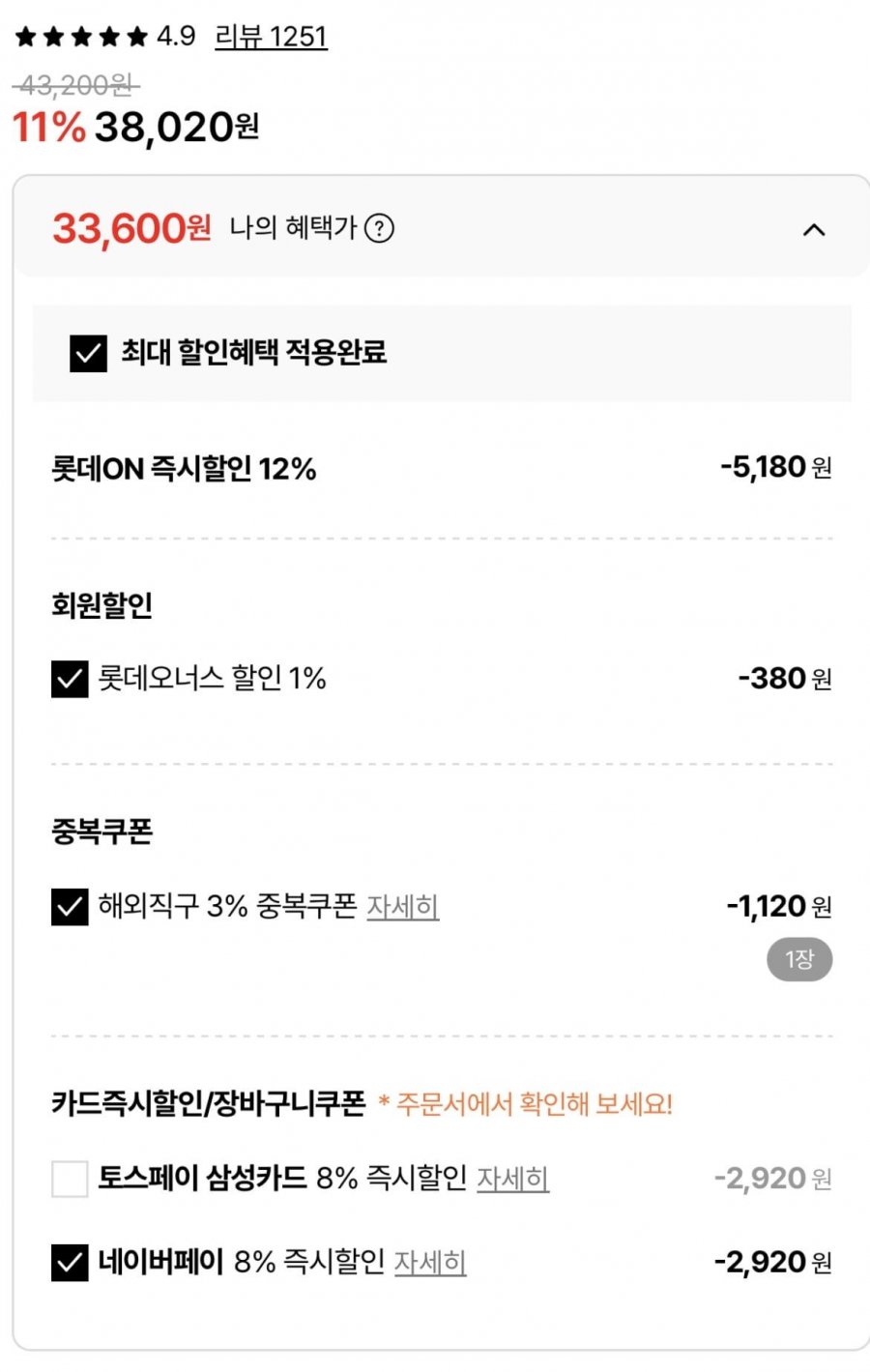Click the 38,020원 sale price
This screenshot has width=870, height=1372.
[x=176, y=127]
